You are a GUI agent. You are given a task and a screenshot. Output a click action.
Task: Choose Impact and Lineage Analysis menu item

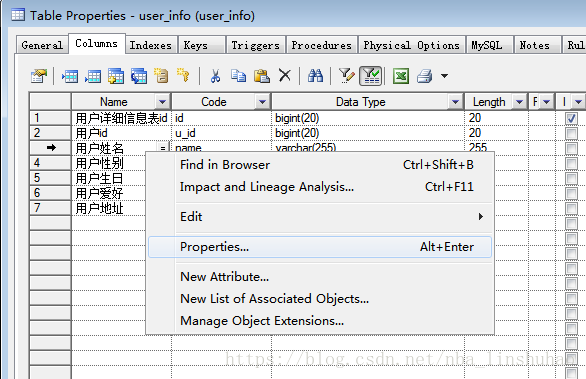(320, 187)
